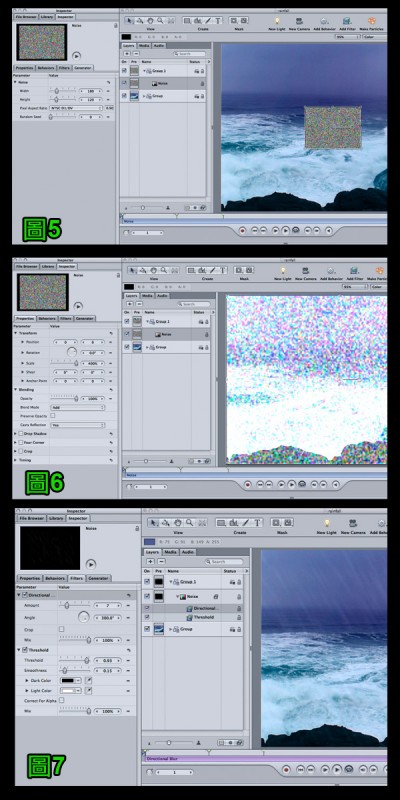
Task: Reset the Threshold filter parameters arrow
Action: point(128,650)
